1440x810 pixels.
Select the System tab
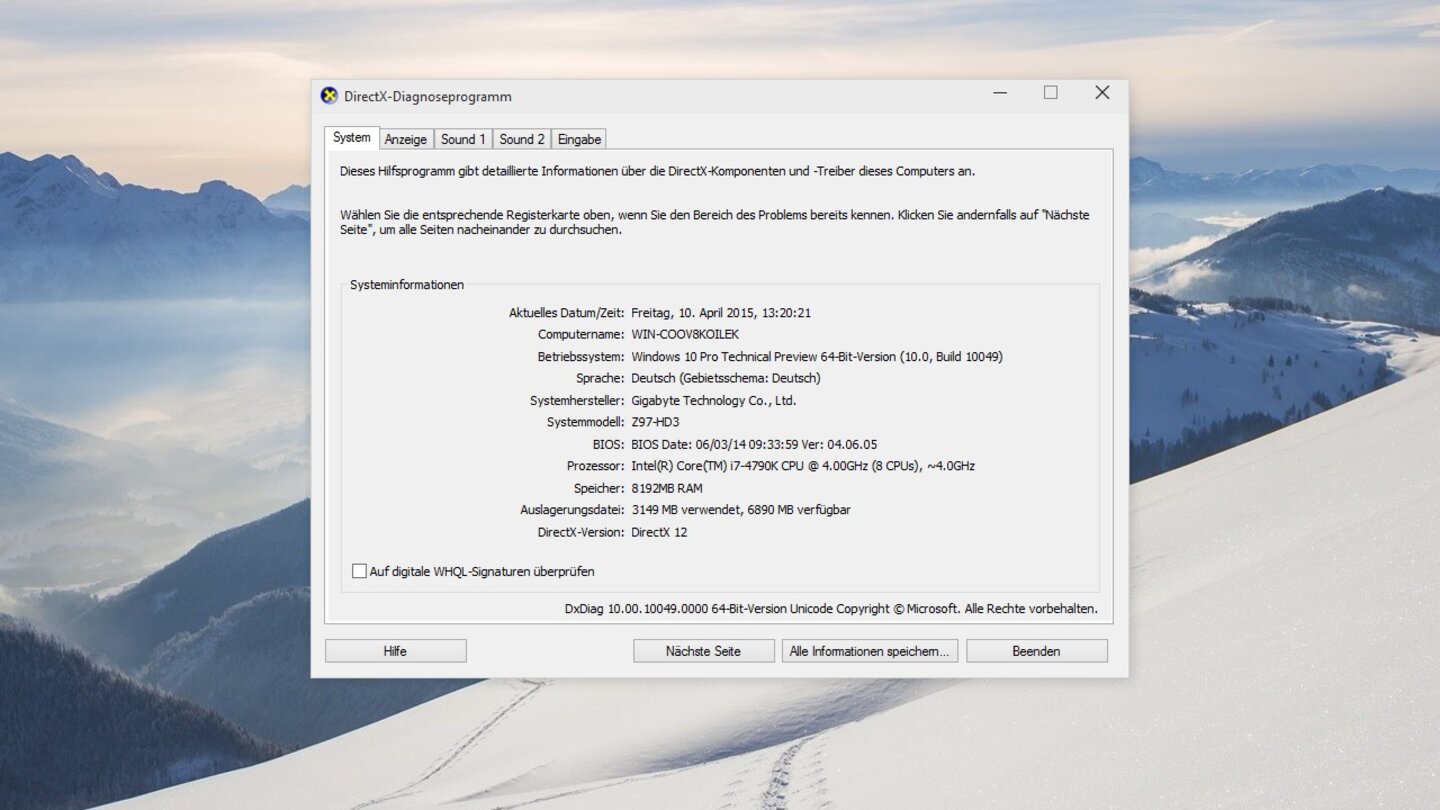pyautogui.click(x=352, y=138)
